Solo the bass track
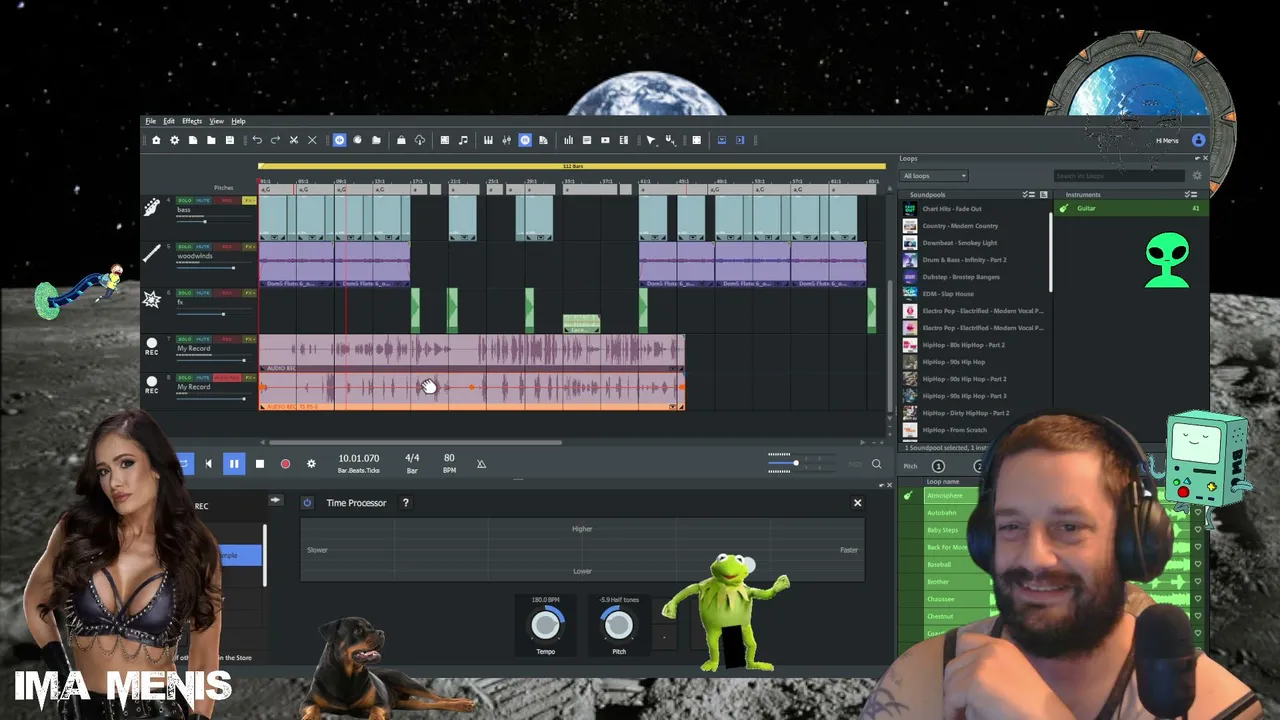 click(184, 201)
